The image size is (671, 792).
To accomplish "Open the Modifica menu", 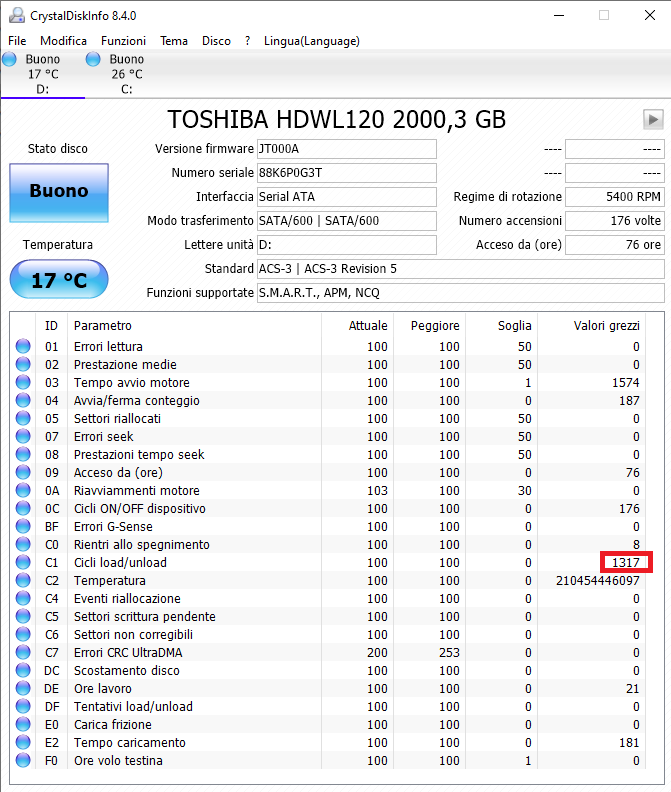I will [64, 41].
